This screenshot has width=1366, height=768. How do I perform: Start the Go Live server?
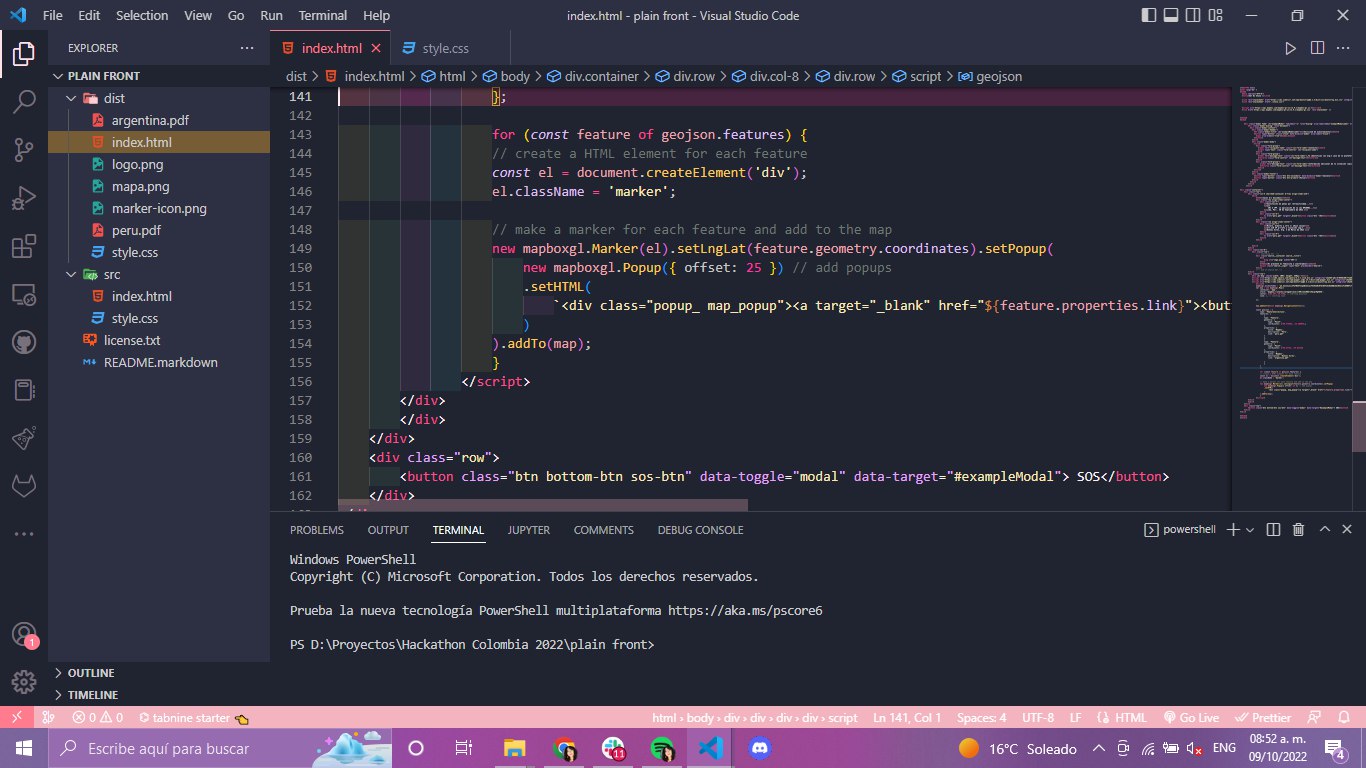tap(1192, 718)
